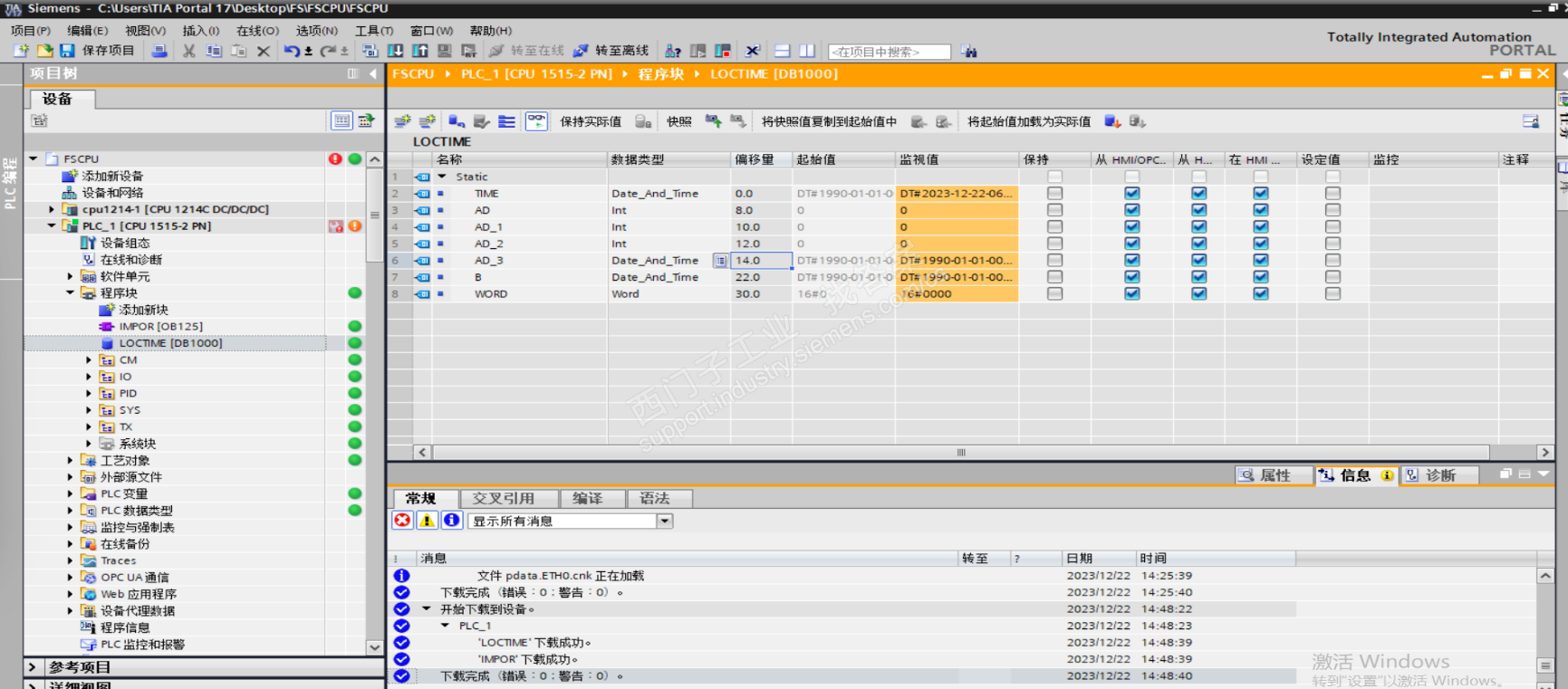Click the 保持实际值 button
This screenshot has height=689, width=1568.
pos(591,121)
